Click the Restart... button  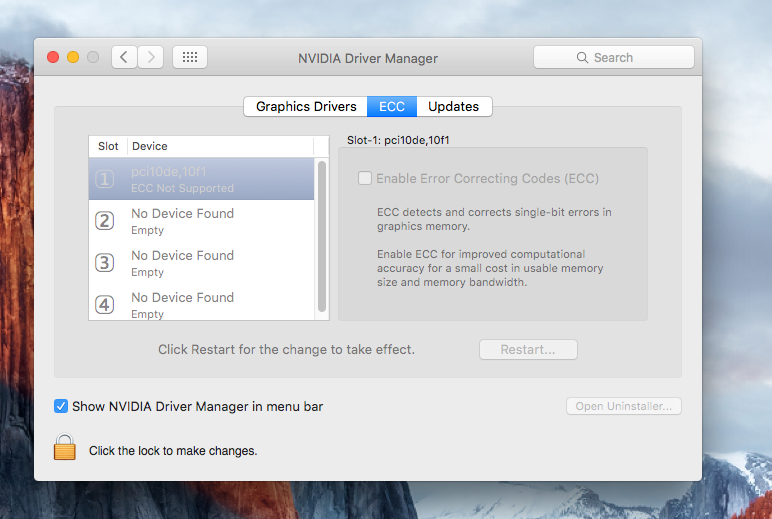pyautogui.click(x=528, y=350)
